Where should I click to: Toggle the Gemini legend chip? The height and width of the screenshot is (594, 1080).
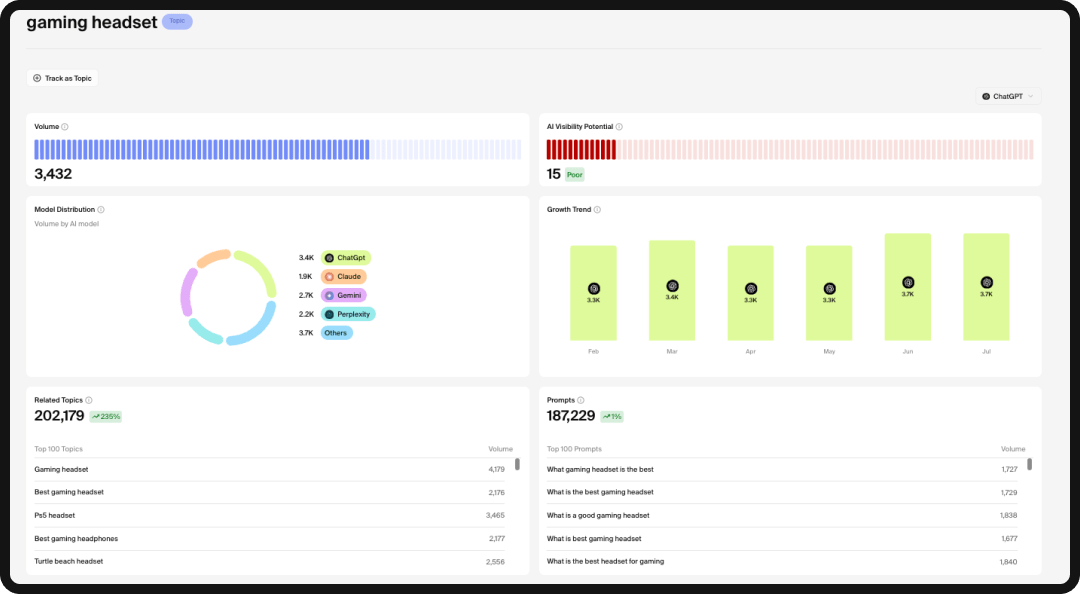343,295
